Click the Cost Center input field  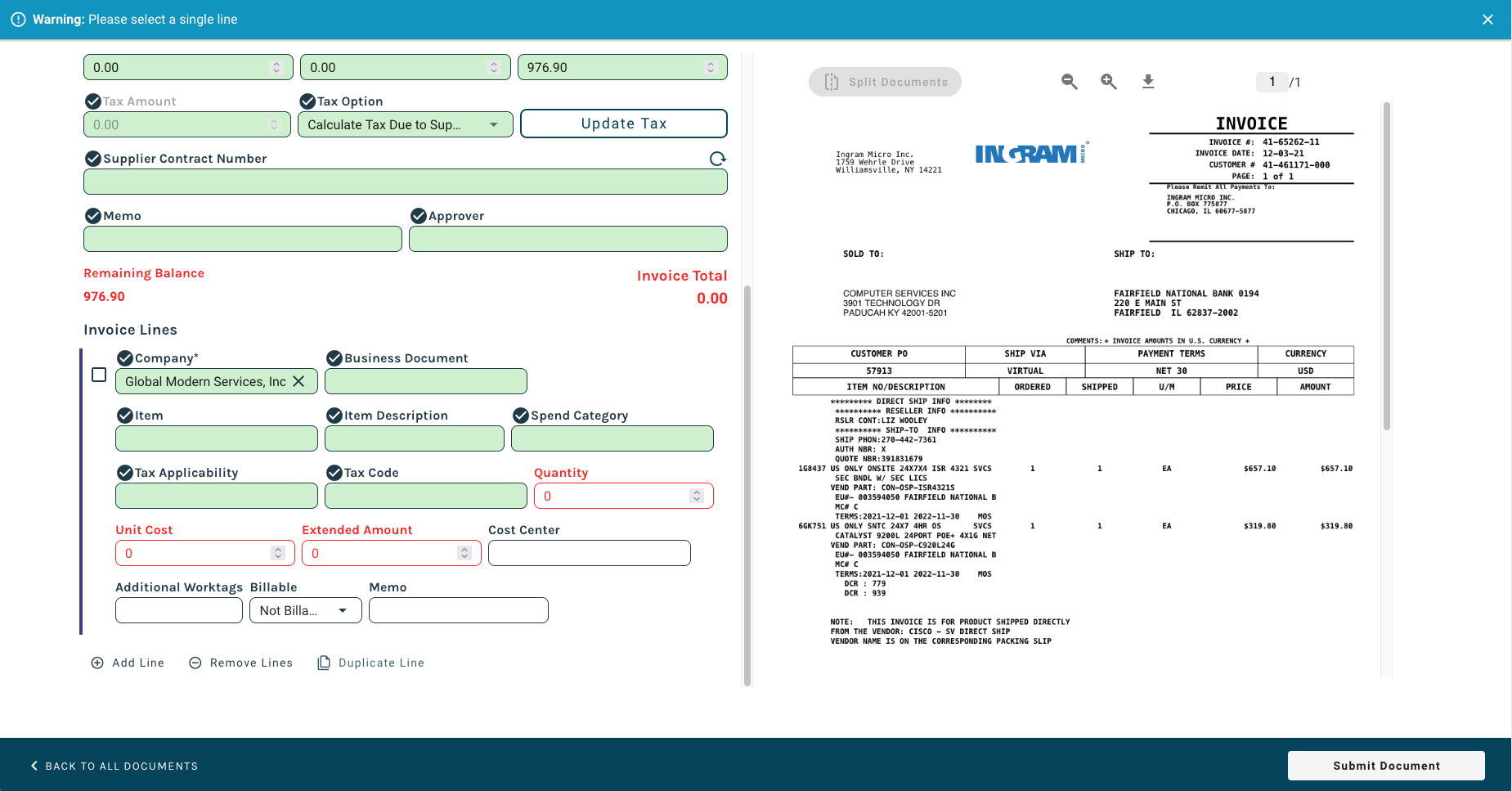[x=589, y=553]
